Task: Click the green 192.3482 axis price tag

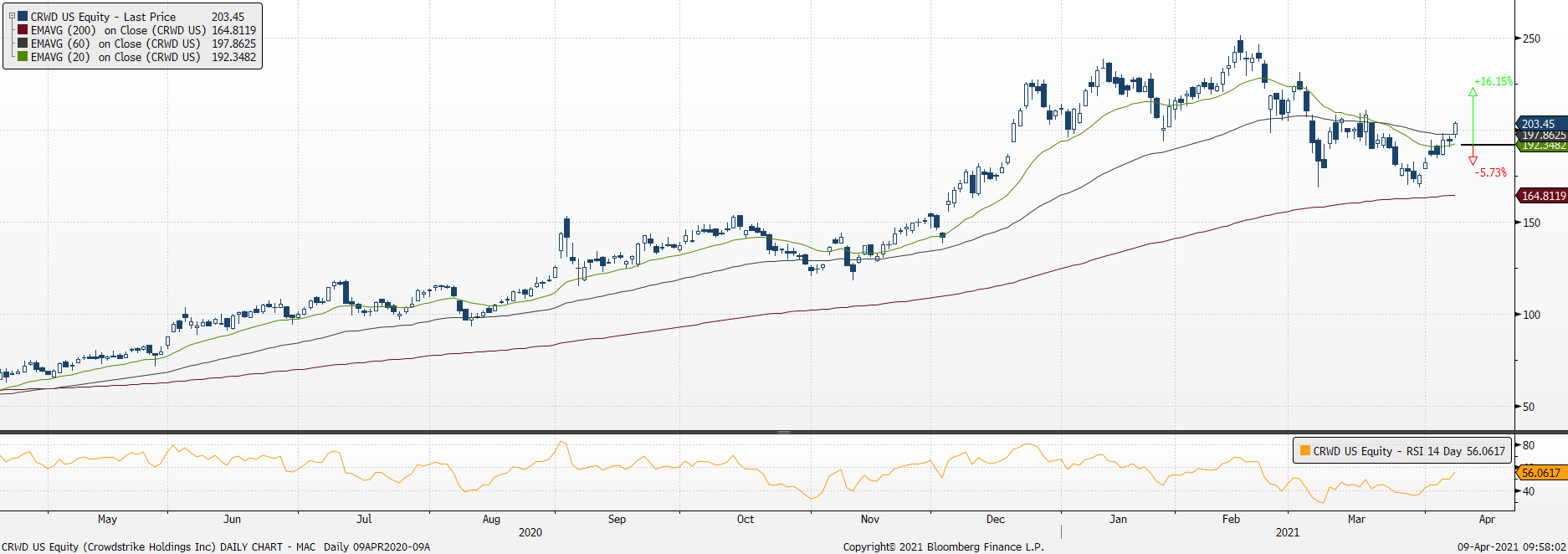Action: (1543, 146)
